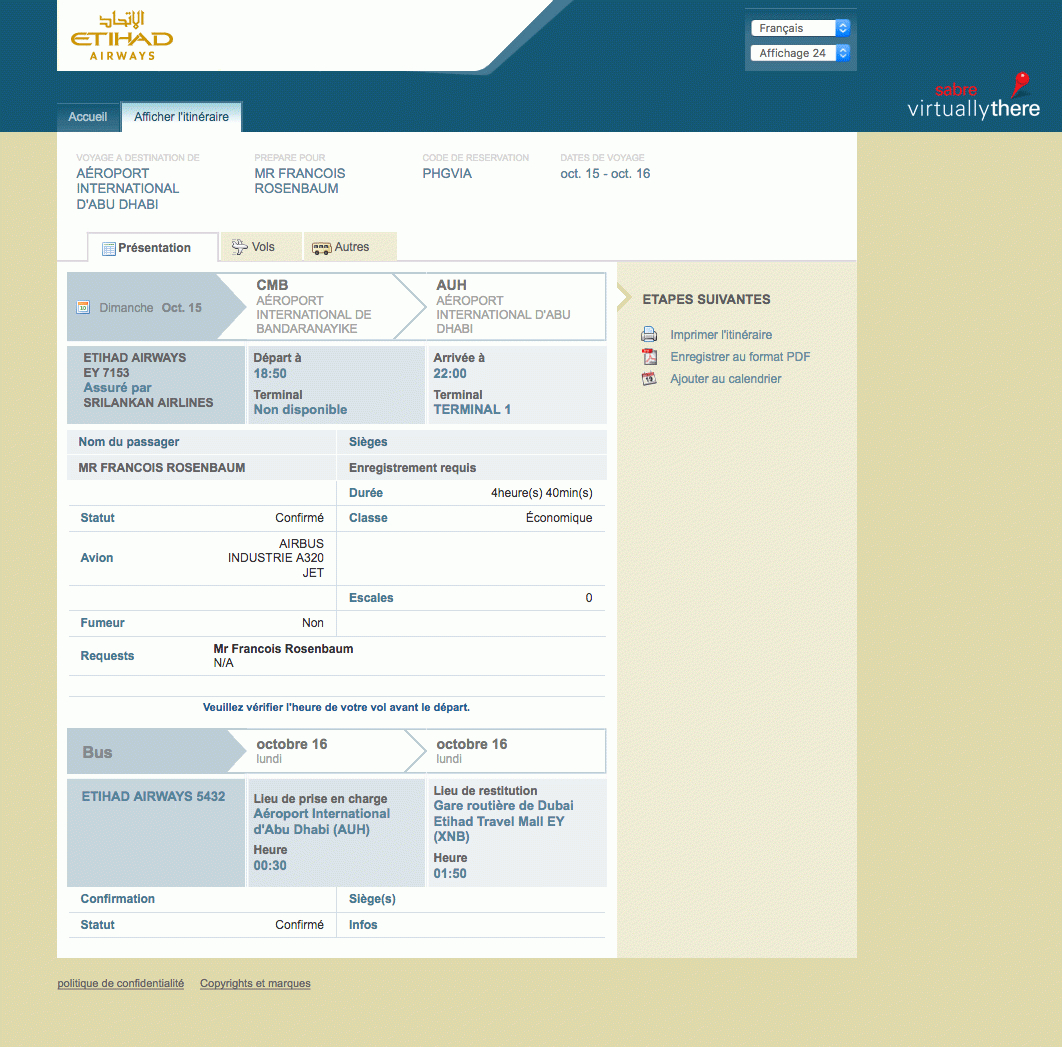Click the airplane icon on Vols tab
This screenshot has width=1062, height=1047.
click(x=239, y=247)
